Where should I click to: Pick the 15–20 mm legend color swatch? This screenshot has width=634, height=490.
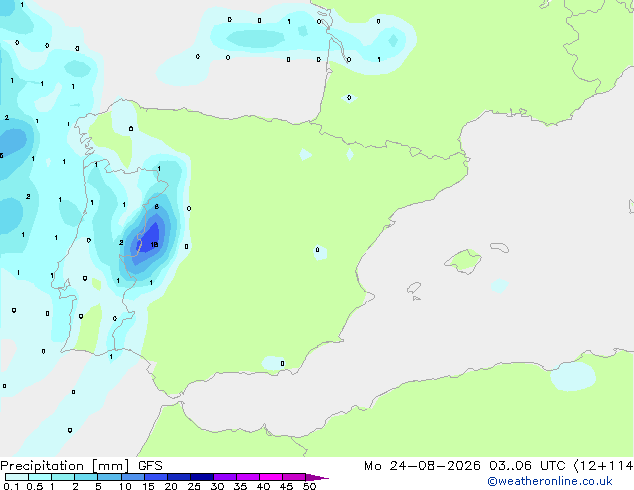tap(155, 477)
